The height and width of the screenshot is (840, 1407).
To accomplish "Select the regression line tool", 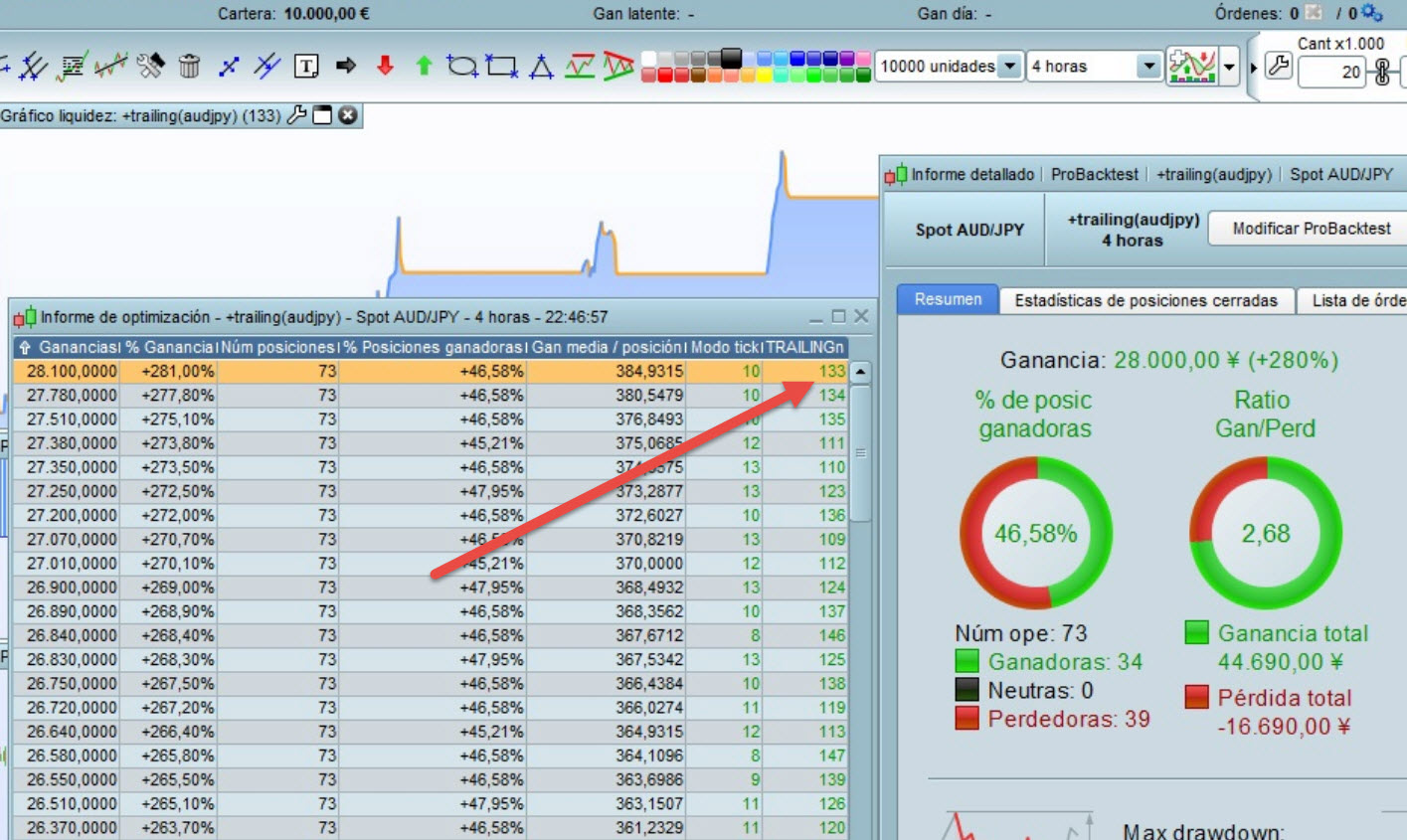I will [x=110, y=67].
